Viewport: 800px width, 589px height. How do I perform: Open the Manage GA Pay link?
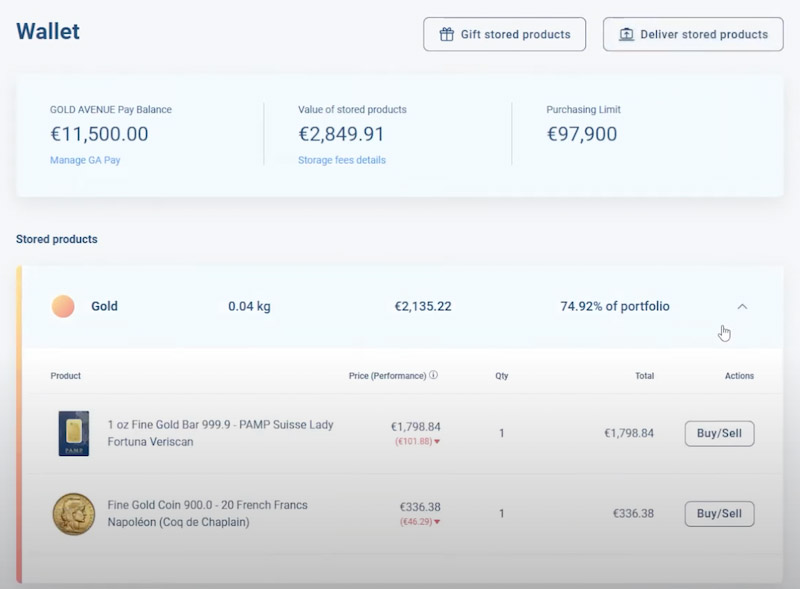pyautogui.click(x=85, y=160)
